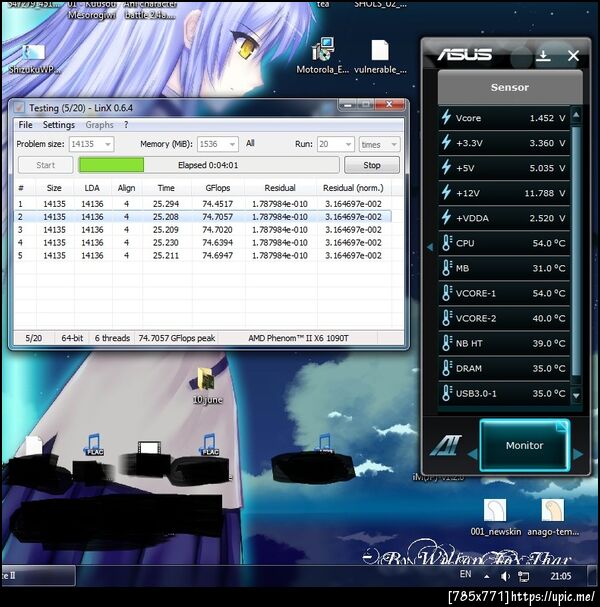This screenshot has height=607, width=600.
Task: Open the Memory (MiB) dropdown
Action: coord(218,144)
